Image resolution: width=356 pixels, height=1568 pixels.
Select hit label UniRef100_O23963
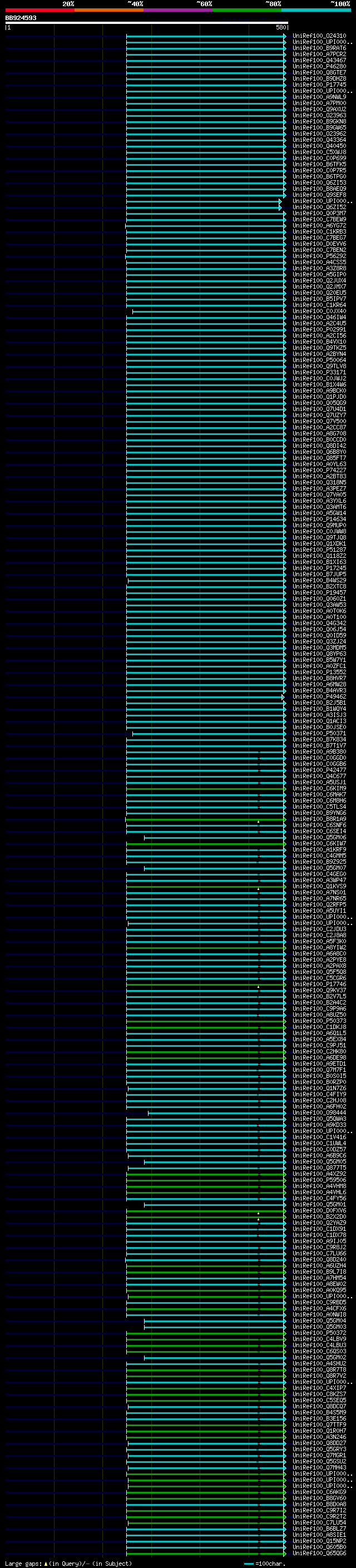pos(319,115)
